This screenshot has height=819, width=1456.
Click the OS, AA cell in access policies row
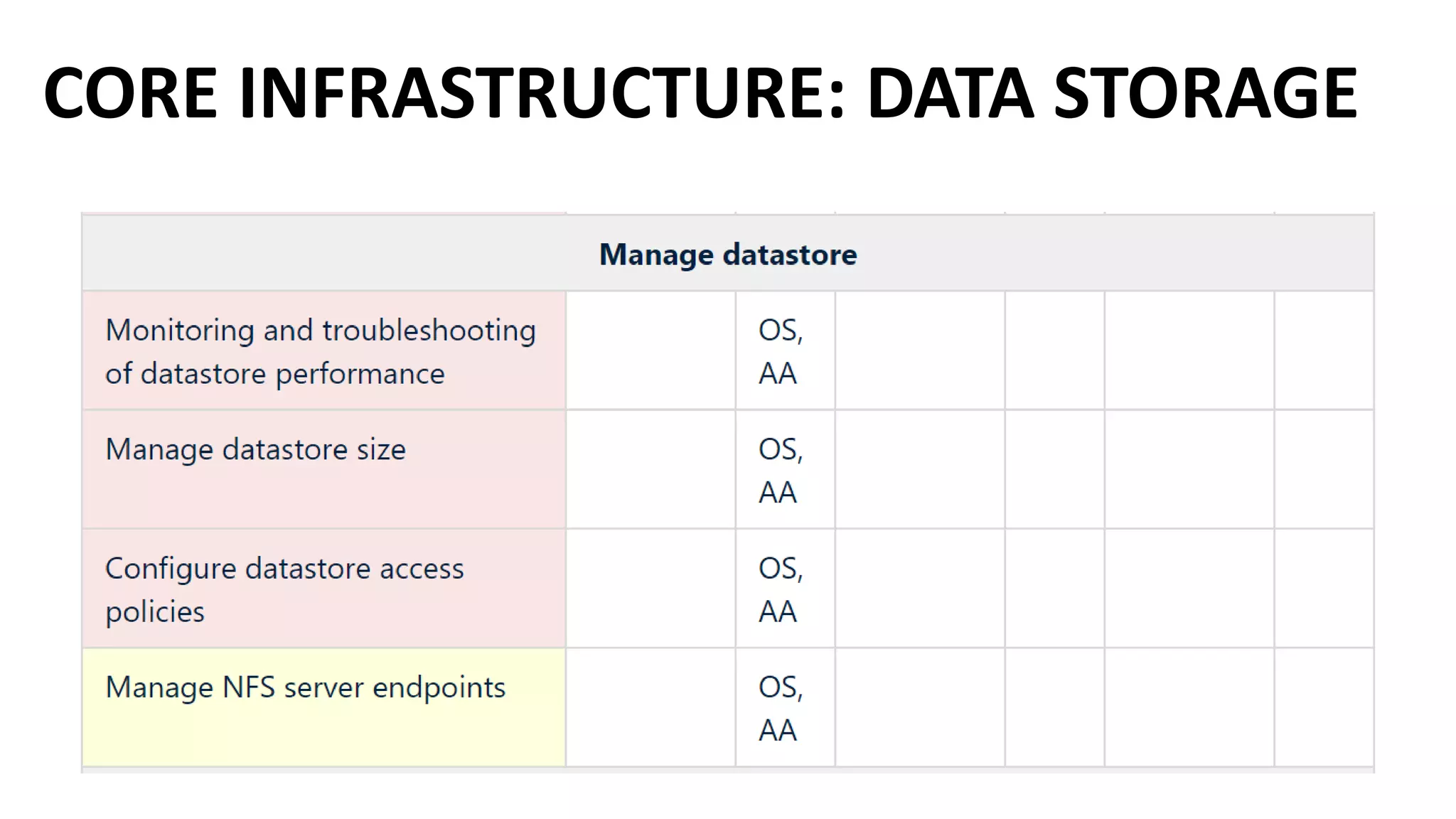coord(782,589)
